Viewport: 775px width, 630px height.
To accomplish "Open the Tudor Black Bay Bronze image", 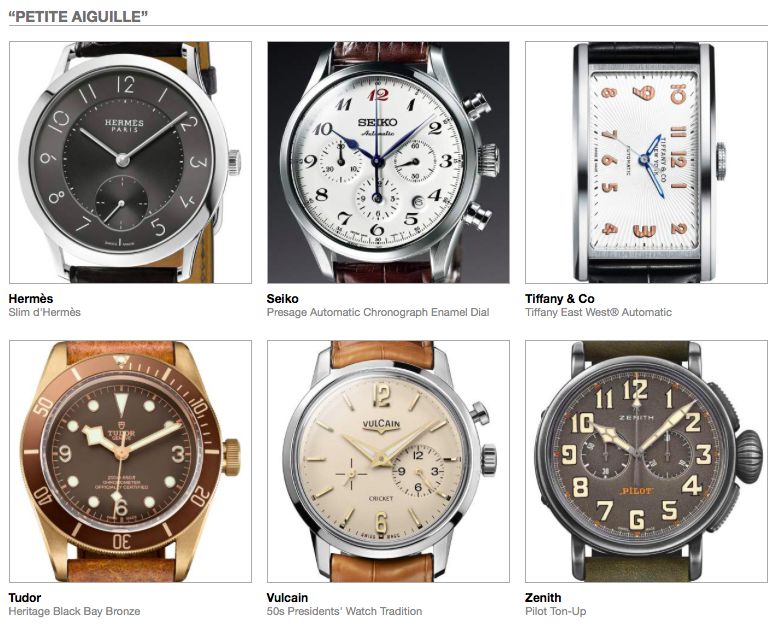I will tap(130, 462).
